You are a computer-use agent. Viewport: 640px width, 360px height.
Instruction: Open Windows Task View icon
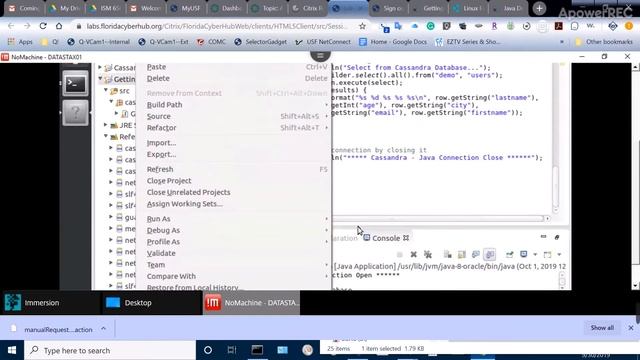pos(232,350)
